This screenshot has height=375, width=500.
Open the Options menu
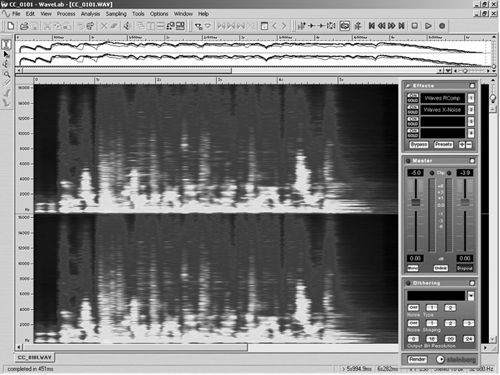click(159, 14)
